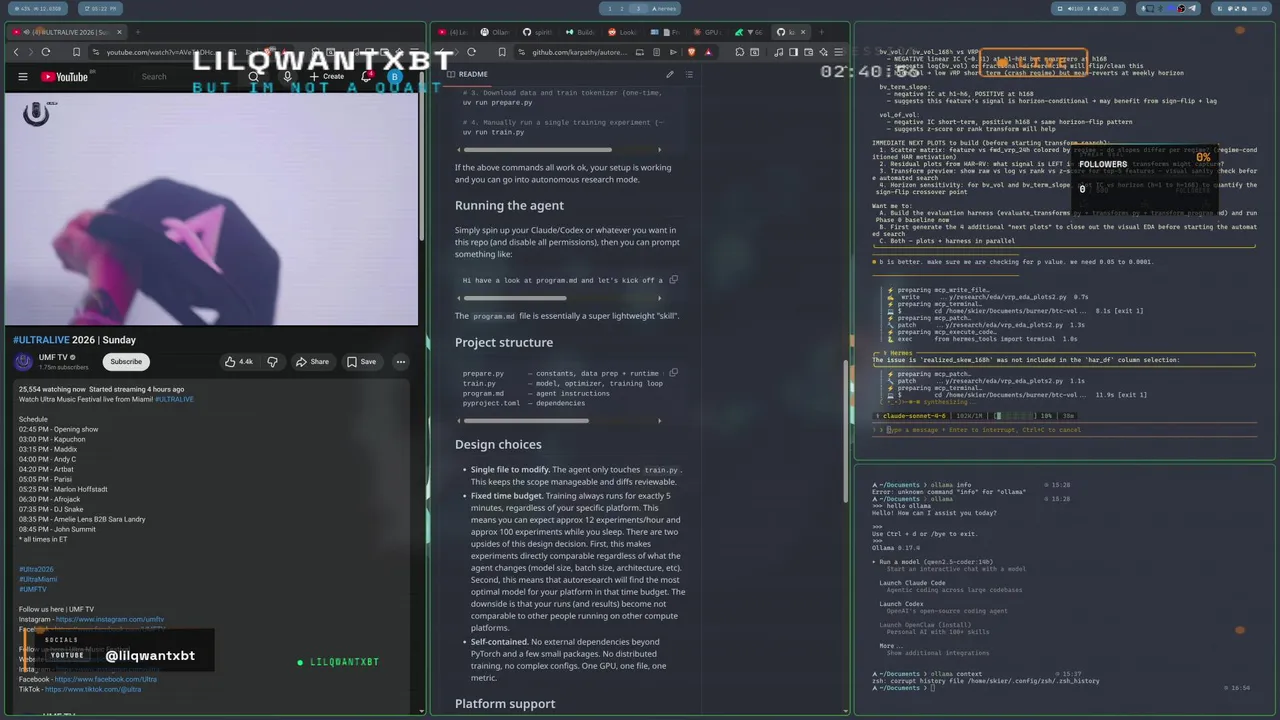Open site settings icon beside github.com URL

[521, 52]
